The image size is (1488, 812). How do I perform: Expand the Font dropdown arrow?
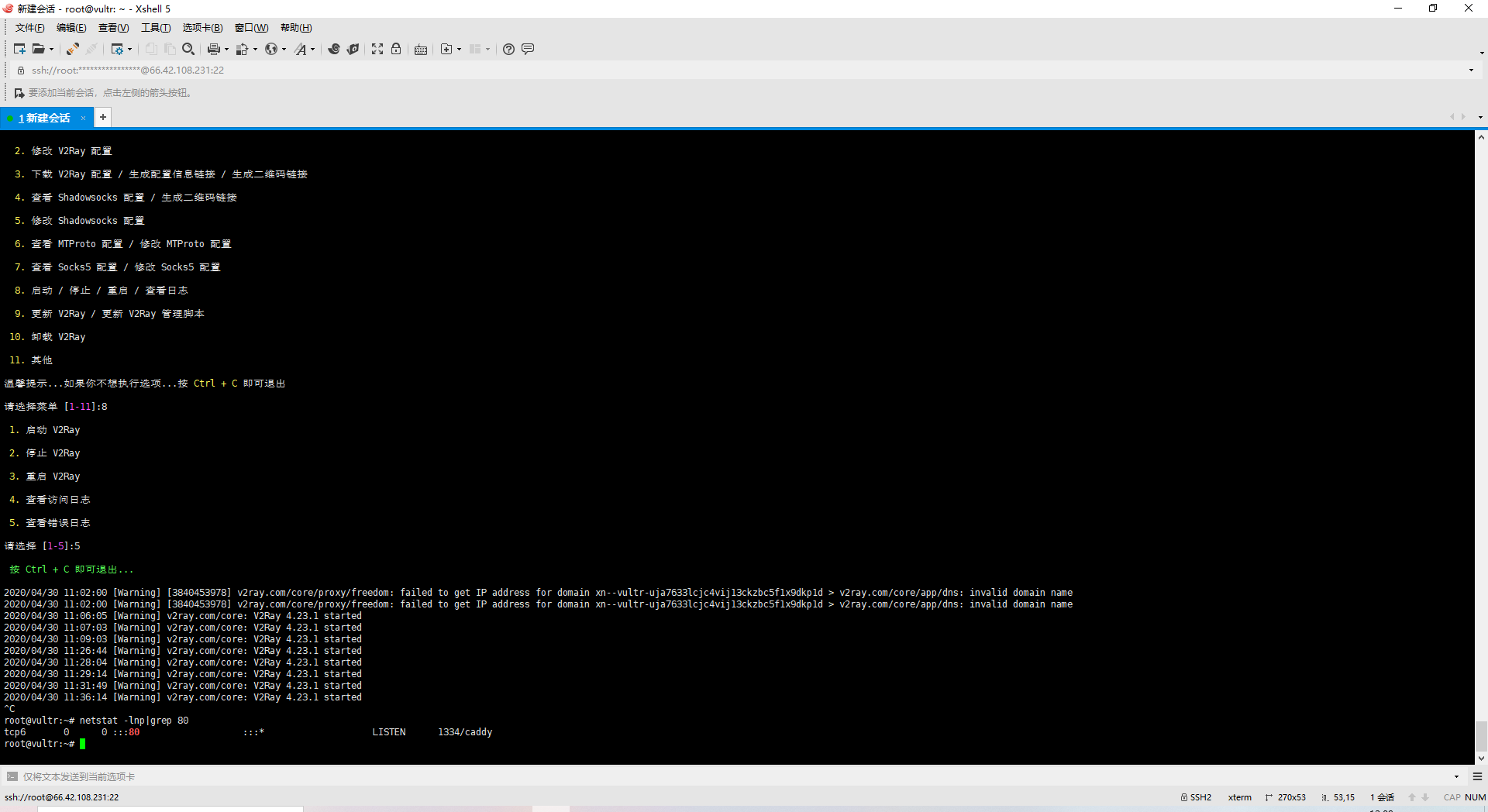coord(312,50)
